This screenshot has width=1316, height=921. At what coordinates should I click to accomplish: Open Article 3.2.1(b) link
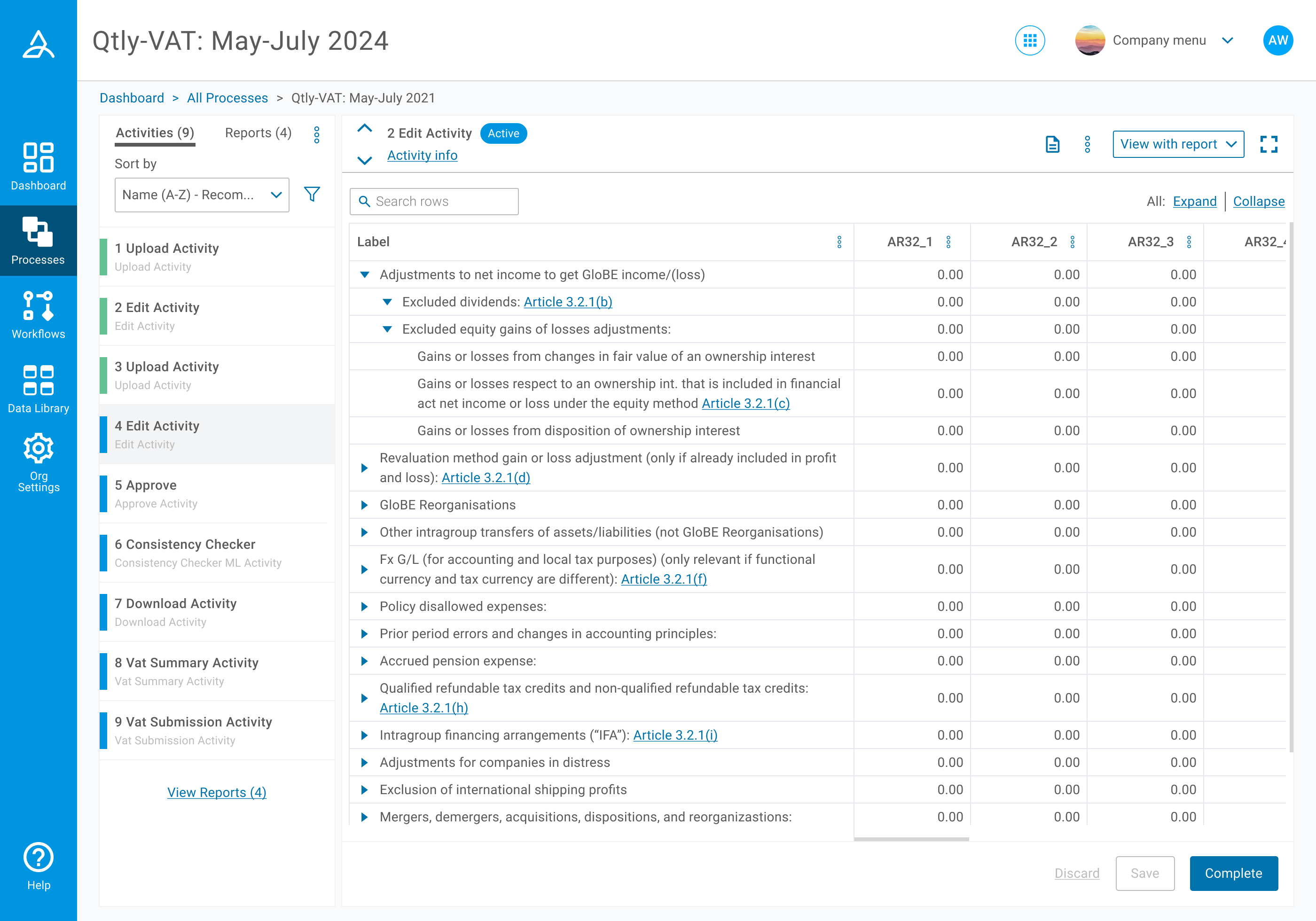(x=567, y=302)
